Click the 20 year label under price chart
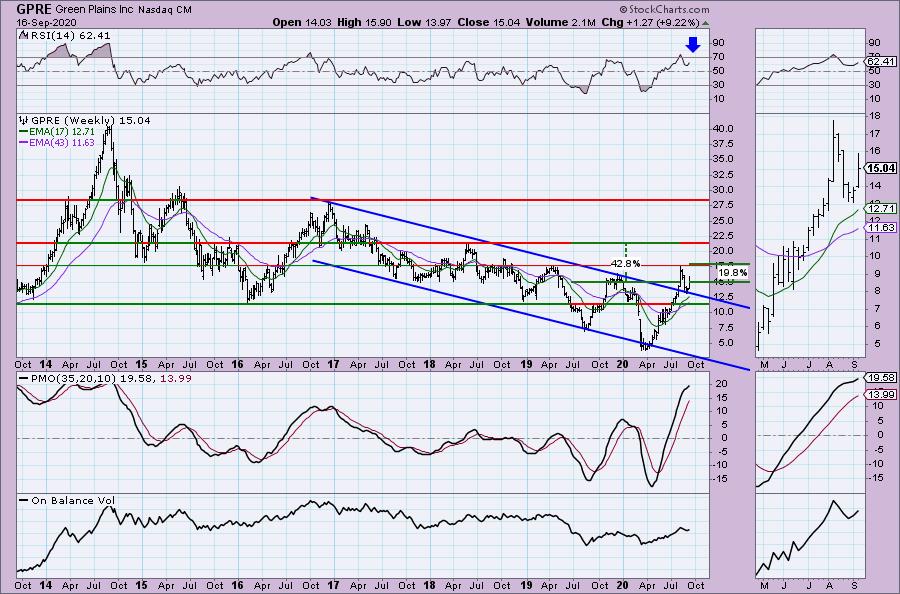 click(x=622, y=364)
